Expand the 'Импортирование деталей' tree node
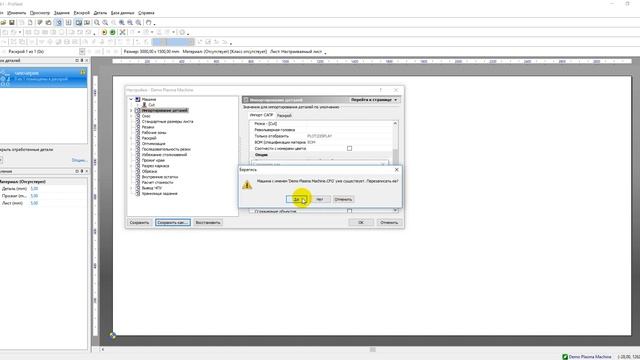640x360 pixels. pos(131,111)
